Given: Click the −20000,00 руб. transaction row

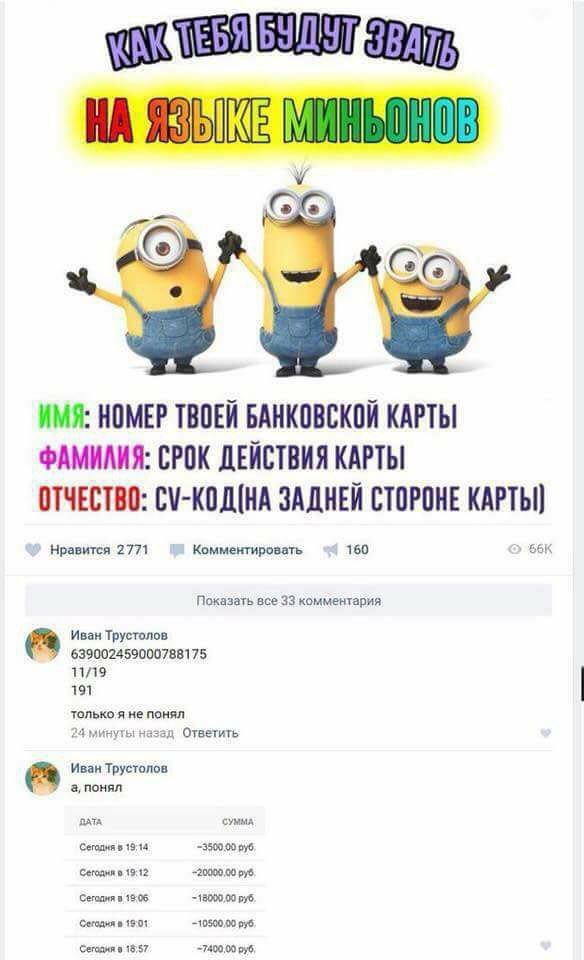Looking at the screenshot, I should tap(165, 872).
